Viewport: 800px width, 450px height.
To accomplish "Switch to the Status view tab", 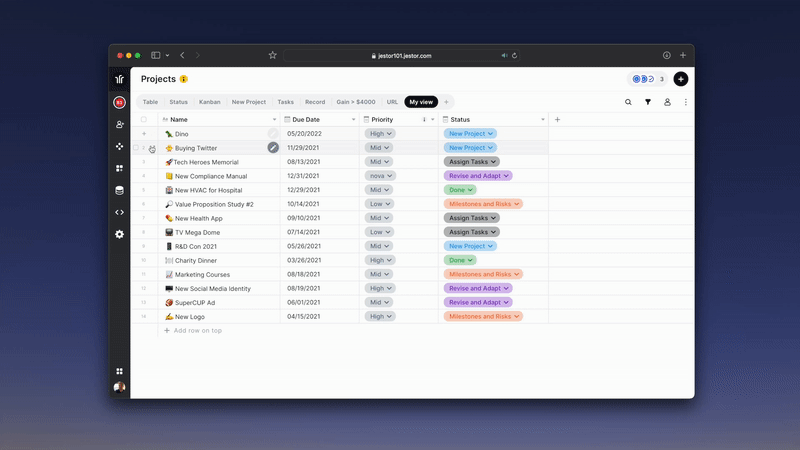I will tap(179, 102).
